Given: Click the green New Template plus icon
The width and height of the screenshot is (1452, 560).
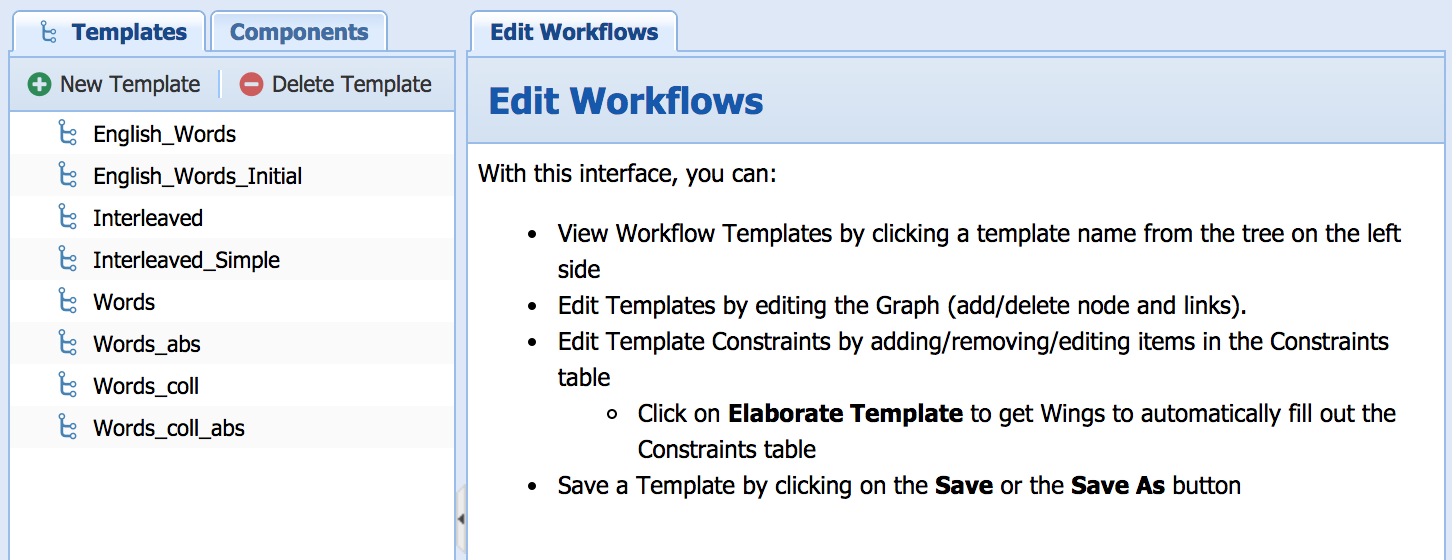Looking at the screenshot, I should [40, 85].
